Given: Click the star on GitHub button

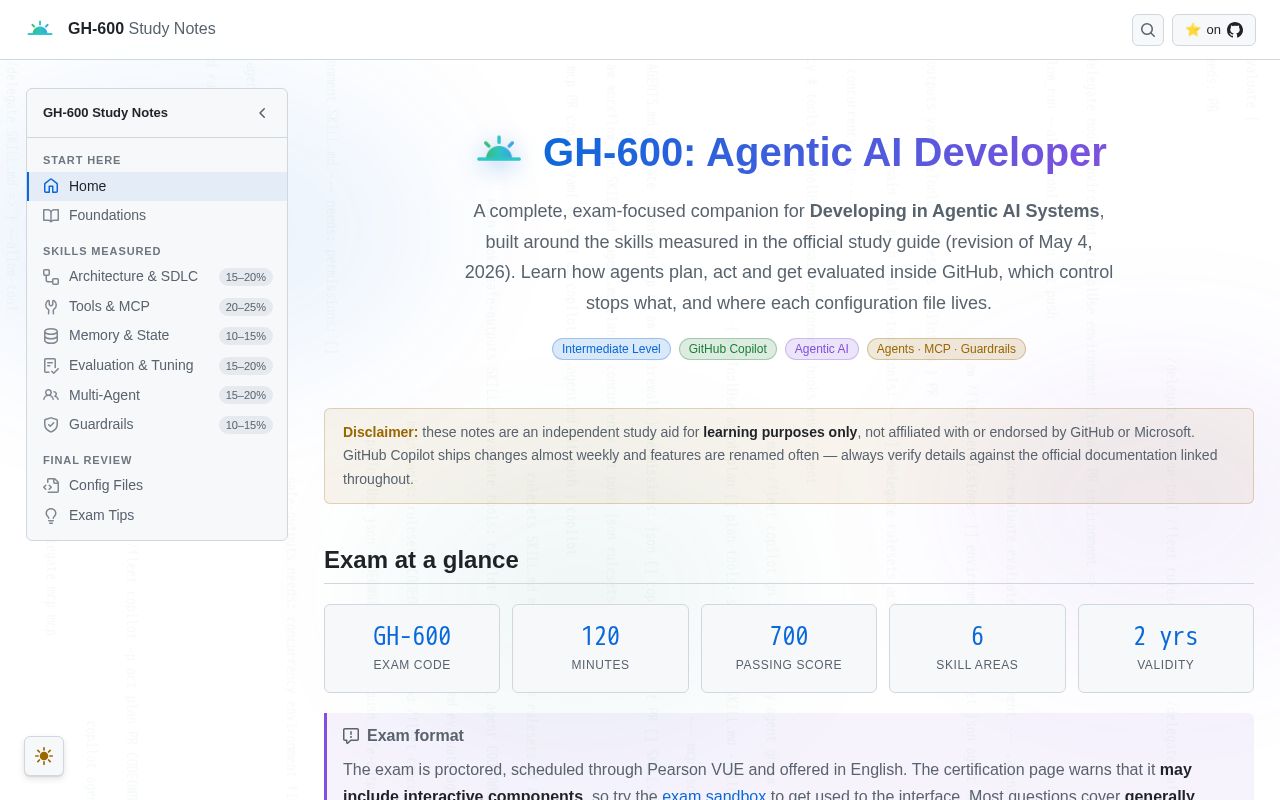Looking at the screenshot, I should (x=1214, y=30).
